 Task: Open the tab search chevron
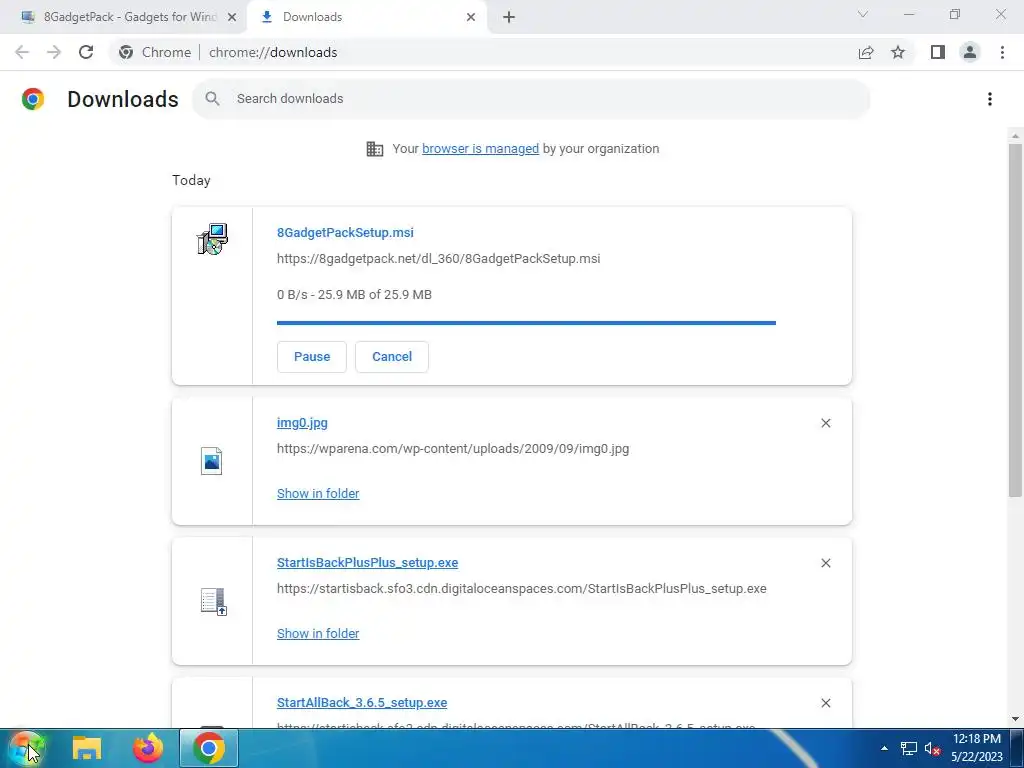(863, 14)
